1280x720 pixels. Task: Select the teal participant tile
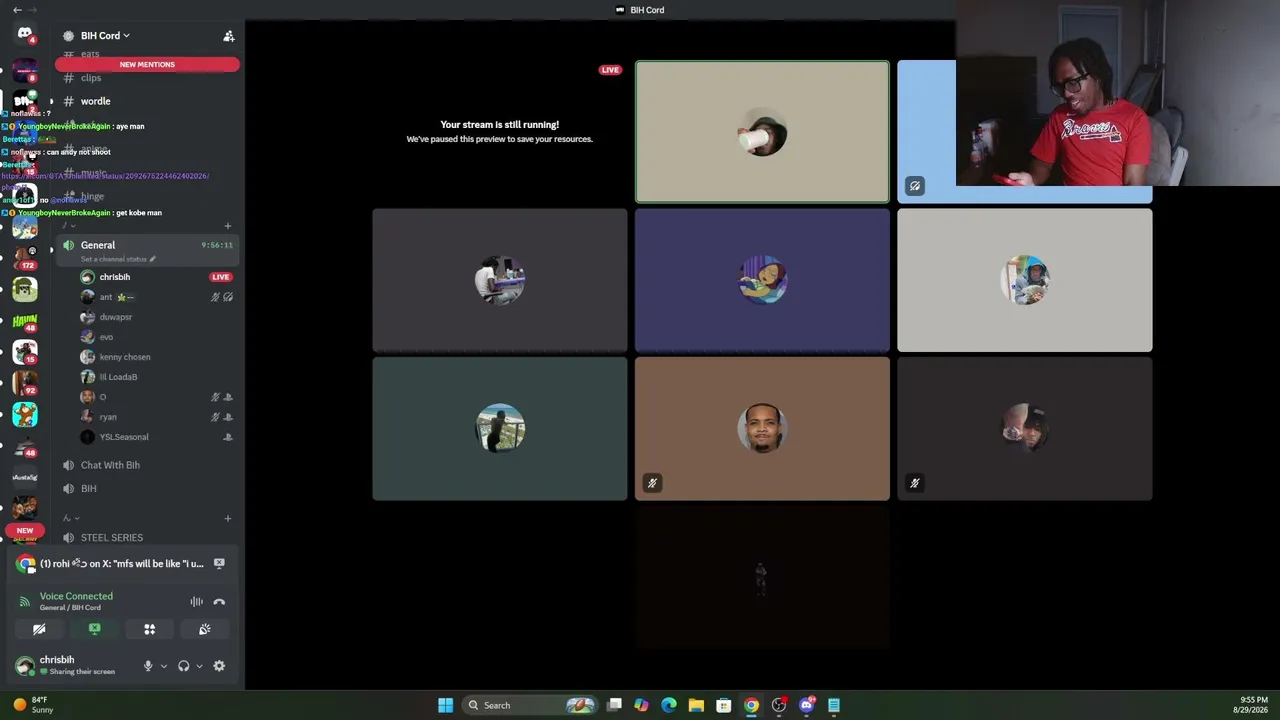pos(500,429)
